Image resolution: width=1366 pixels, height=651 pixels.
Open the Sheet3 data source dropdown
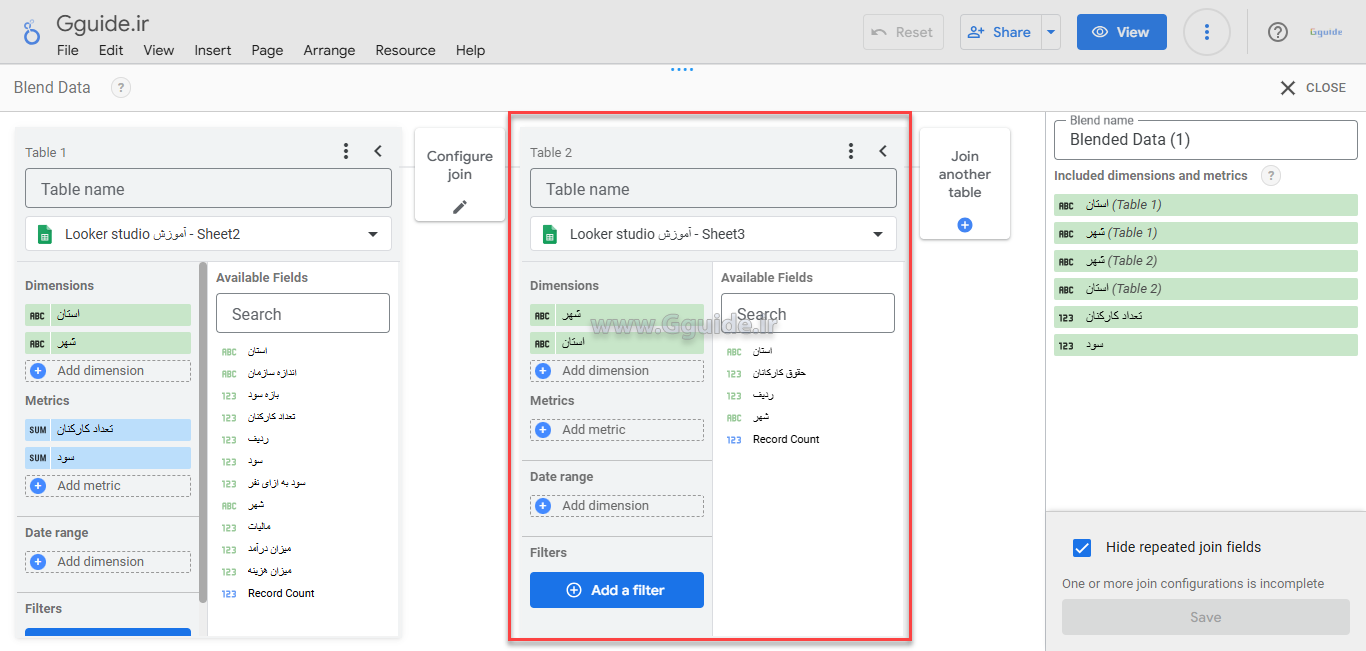878,234
